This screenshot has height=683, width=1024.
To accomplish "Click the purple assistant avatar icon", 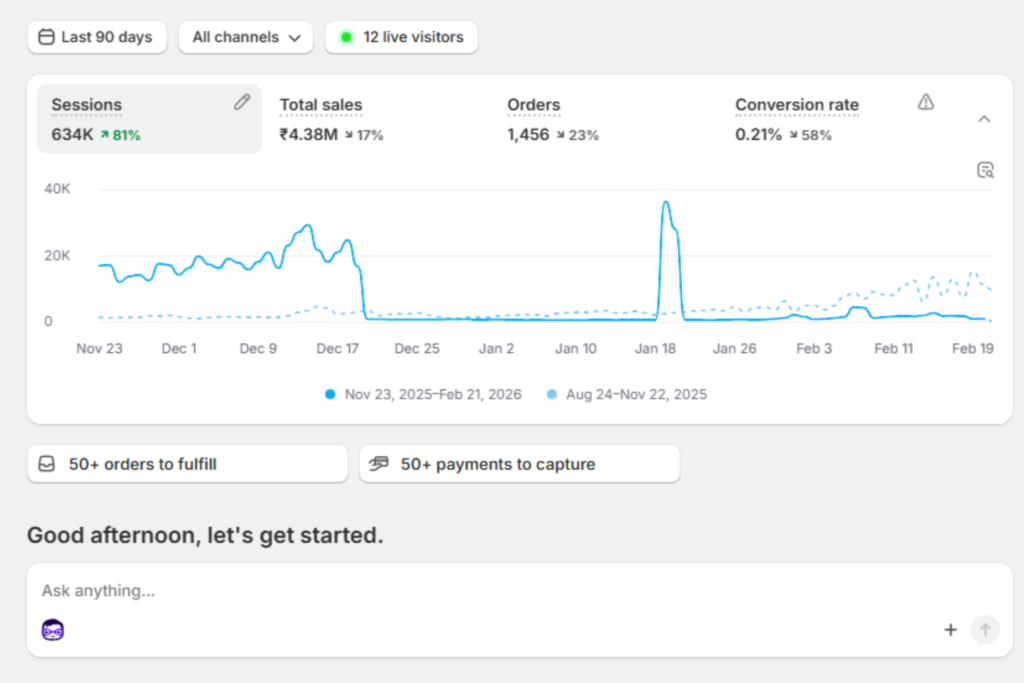I will tap(53, 630).
